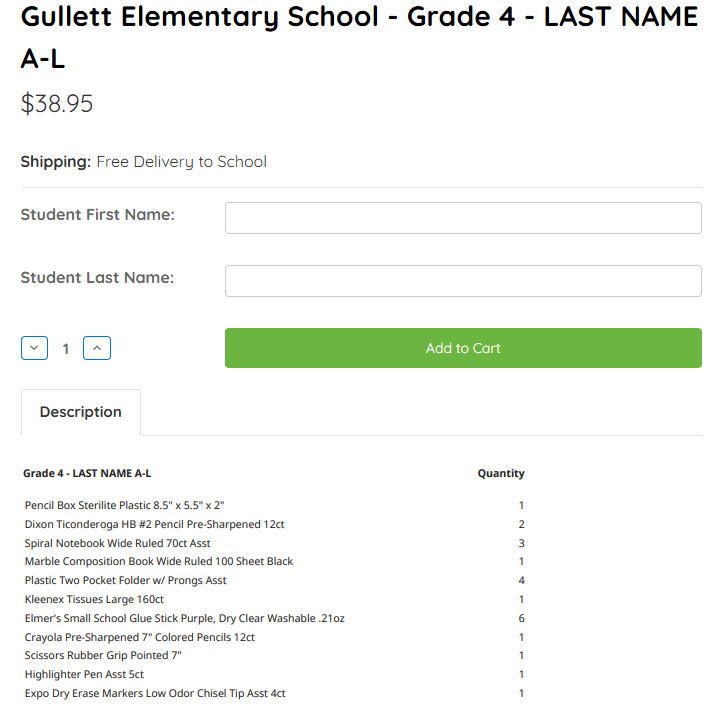Click the product title heading
The image size is (718, 704).
click(x=359, y=38)
